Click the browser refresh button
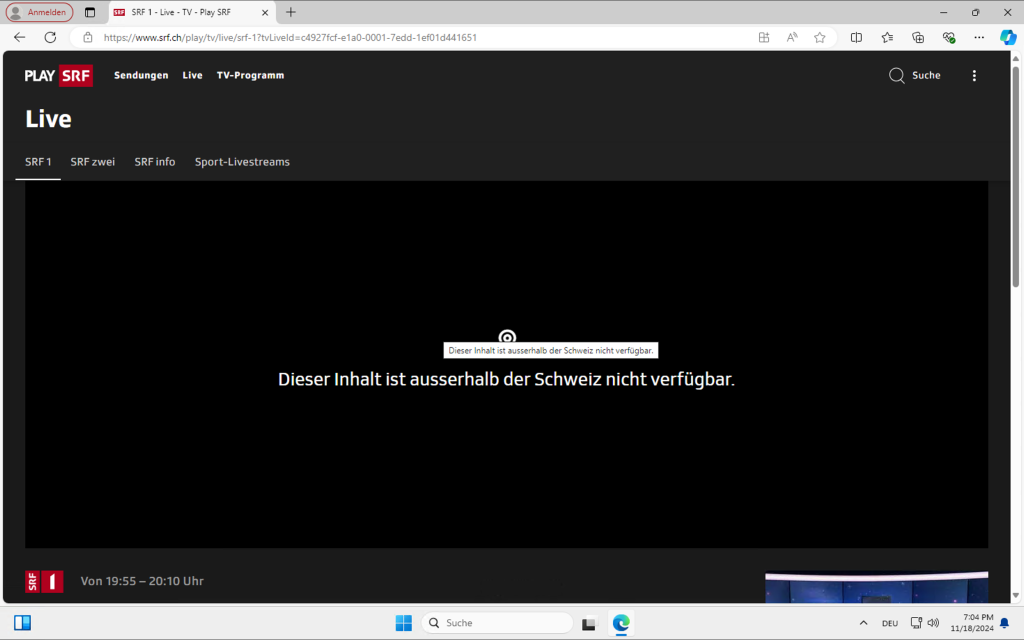This screenshot has height=640, width=1024. tap(50, 37)
